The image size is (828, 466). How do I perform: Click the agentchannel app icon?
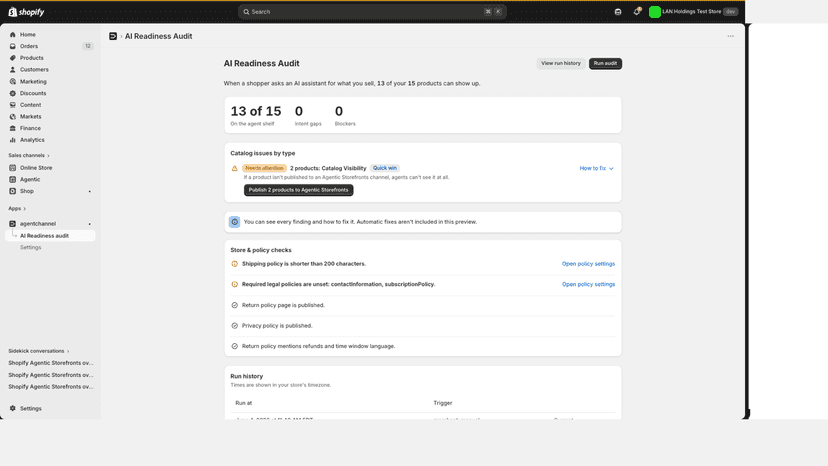pos(13,223)
